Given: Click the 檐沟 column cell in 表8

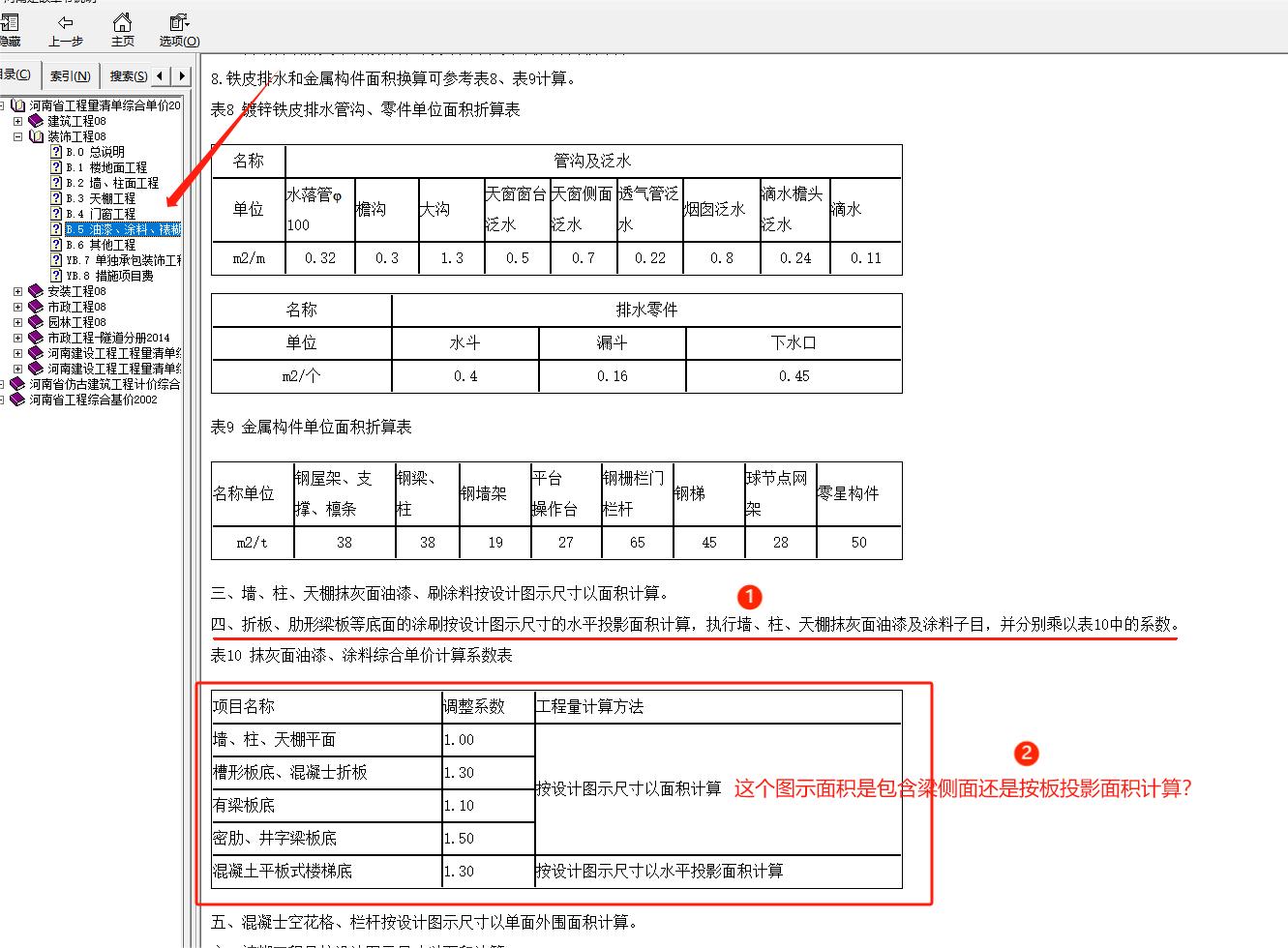Looking at the screenshot, I should 386,209.
